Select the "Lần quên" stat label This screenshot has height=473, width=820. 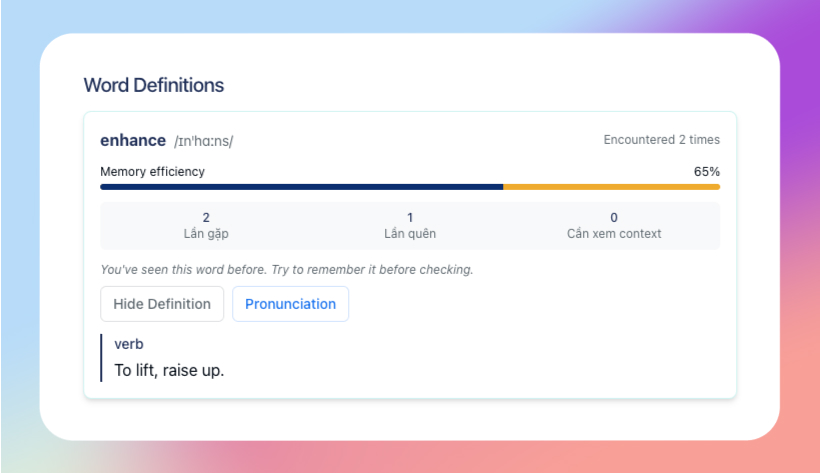click(410, 234)
